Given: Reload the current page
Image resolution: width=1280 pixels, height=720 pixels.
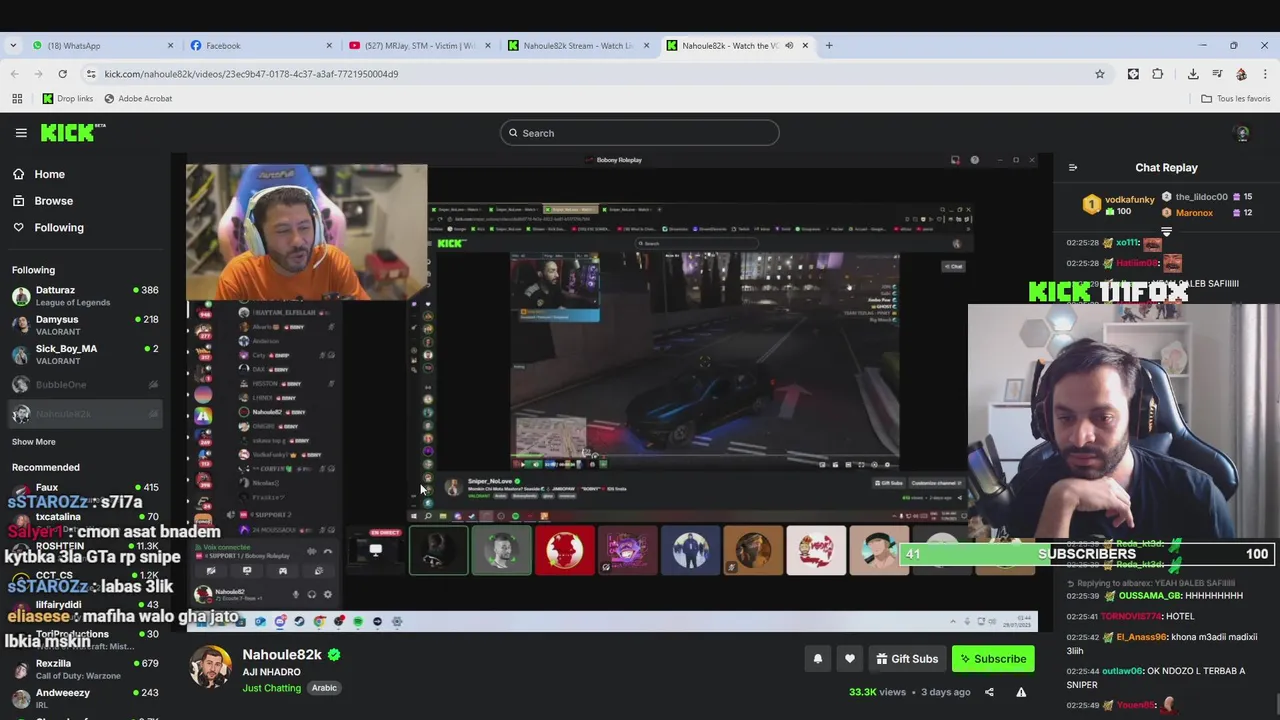Looking at the screenshot, I should pyautogui.click(x=62, y=74).
